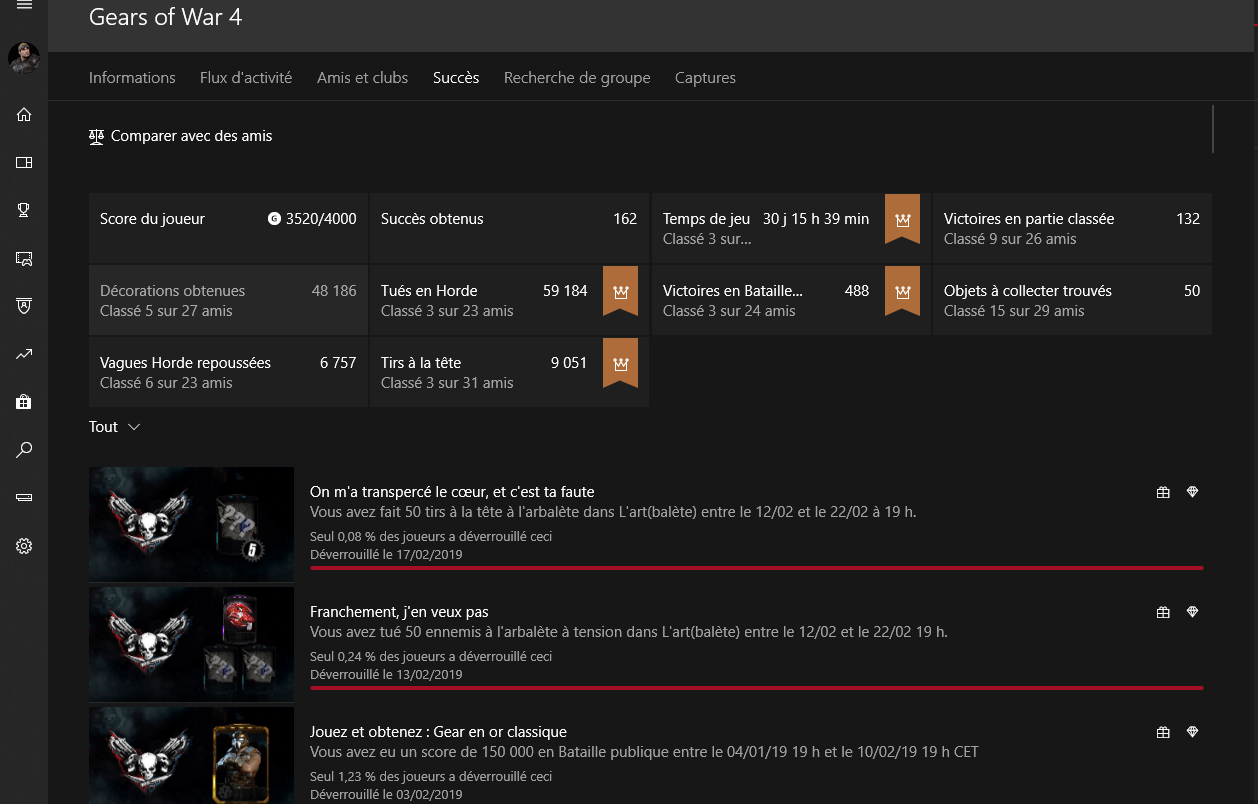Click progress bar of 'Franchement, j'en veux pas'
The width and height of the screenshot is (1258, 804).
[757, 688]
